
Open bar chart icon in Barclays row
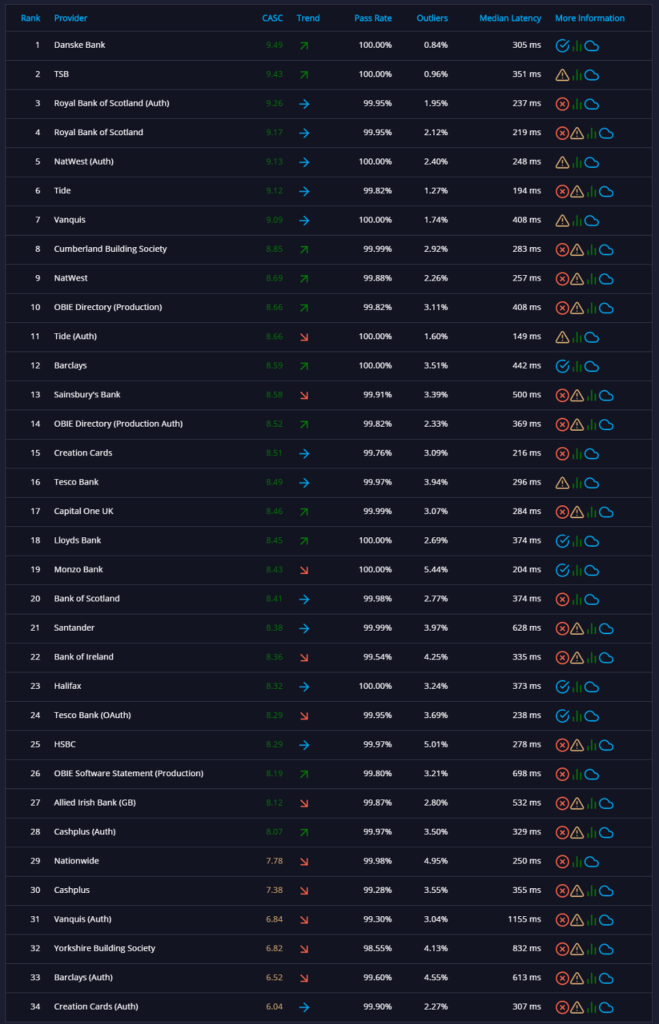pyautogui.click(x=577, y=366)
